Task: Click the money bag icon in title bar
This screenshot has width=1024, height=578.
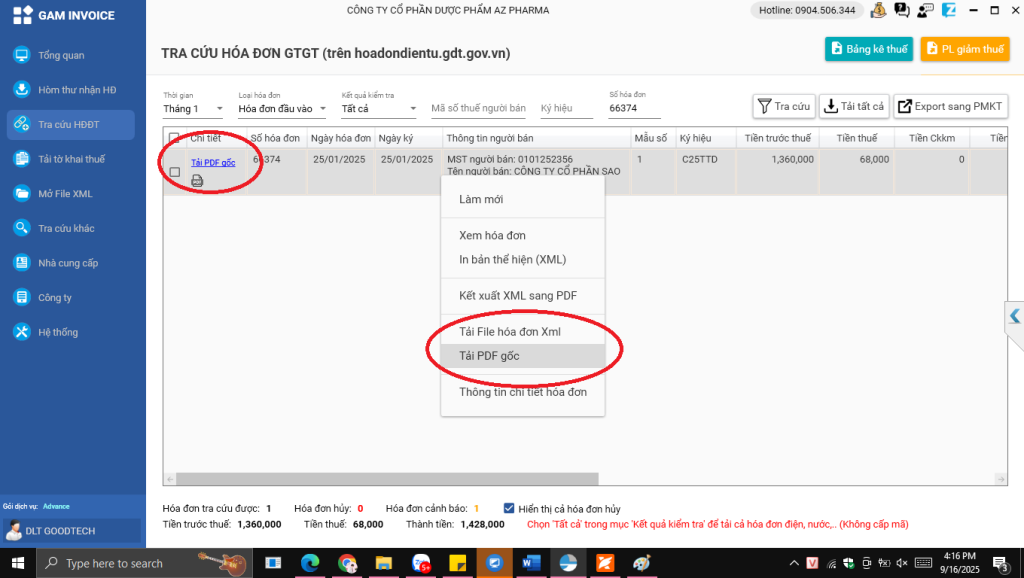Action: click(878, 10)
